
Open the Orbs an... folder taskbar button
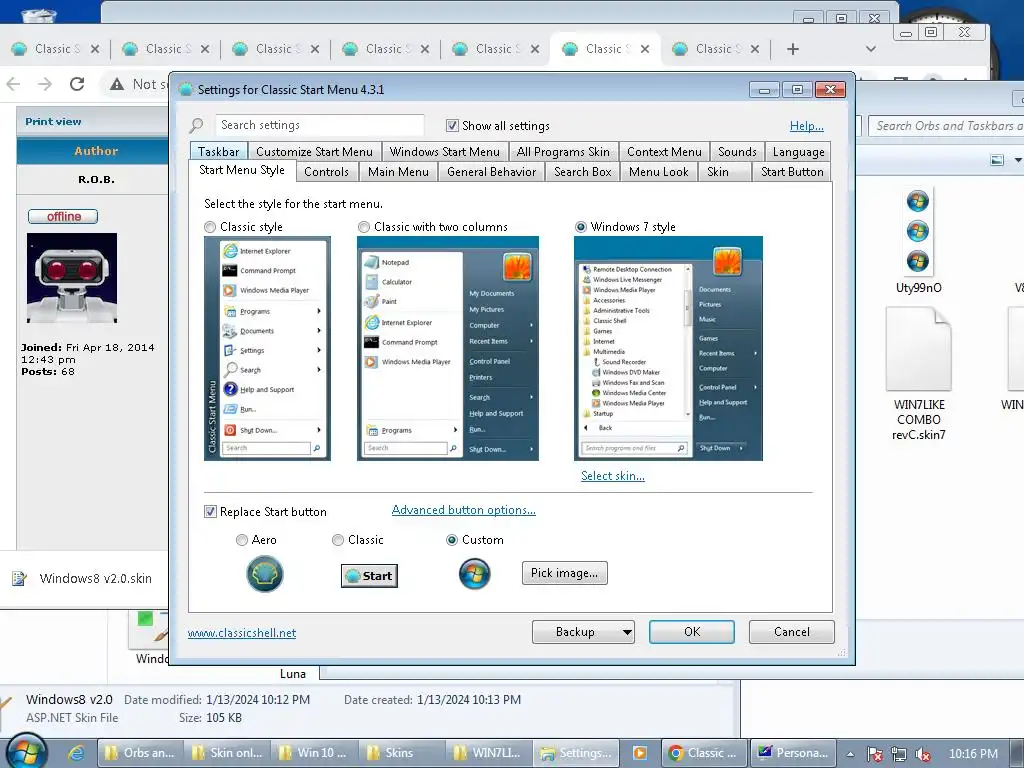pyautogui.click(x=140, y=753)
